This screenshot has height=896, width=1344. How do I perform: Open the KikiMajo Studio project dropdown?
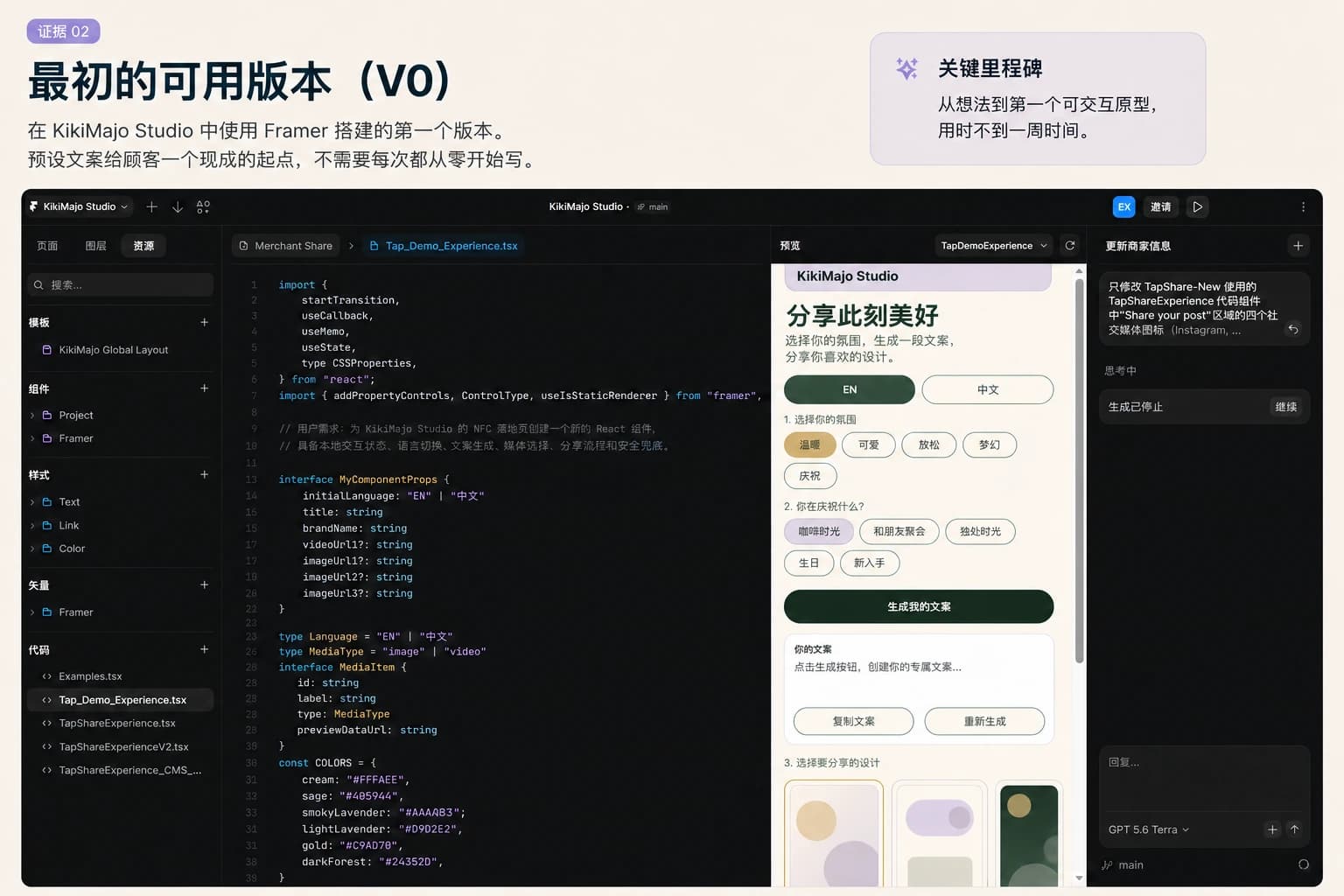(80, 206)
